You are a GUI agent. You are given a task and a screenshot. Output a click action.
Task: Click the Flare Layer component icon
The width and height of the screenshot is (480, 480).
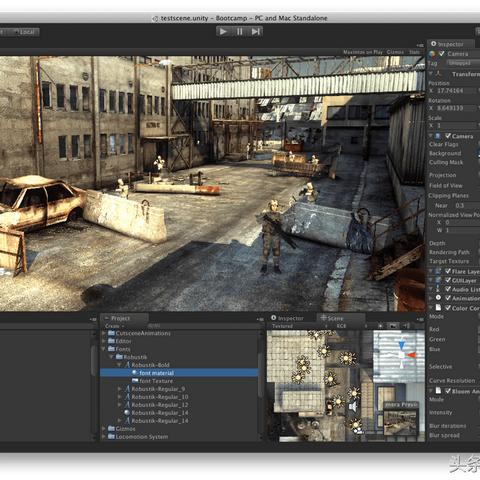pyautogui.click(x=438, y=271)
